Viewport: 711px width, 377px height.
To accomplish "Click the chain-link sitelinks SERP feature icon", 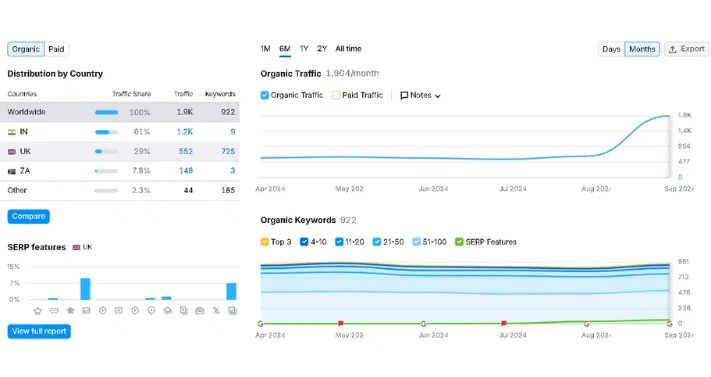I will pos(54,311).
